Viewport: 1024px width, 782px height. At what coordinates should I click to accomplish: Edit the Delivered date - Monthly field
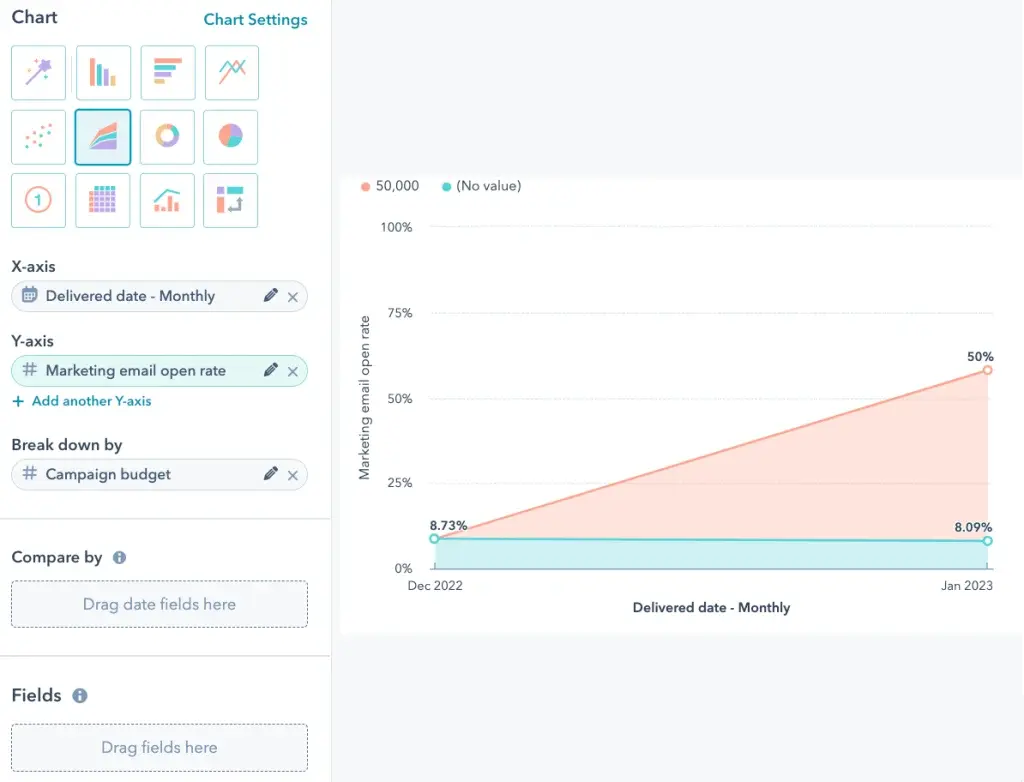270,296
